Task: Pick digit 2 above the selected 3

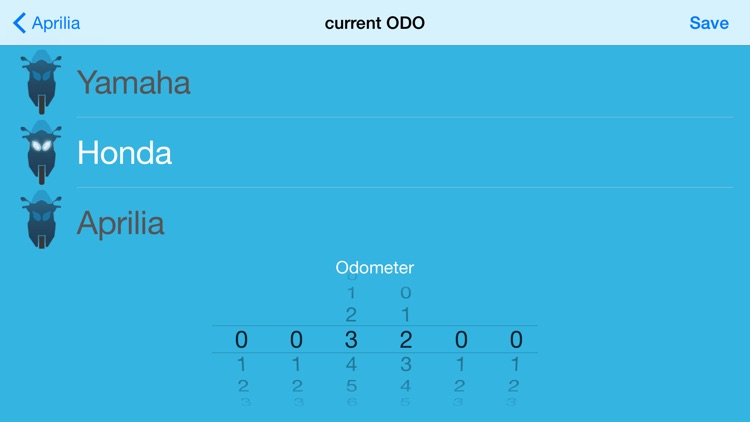Action: click(x=351, y=314)
